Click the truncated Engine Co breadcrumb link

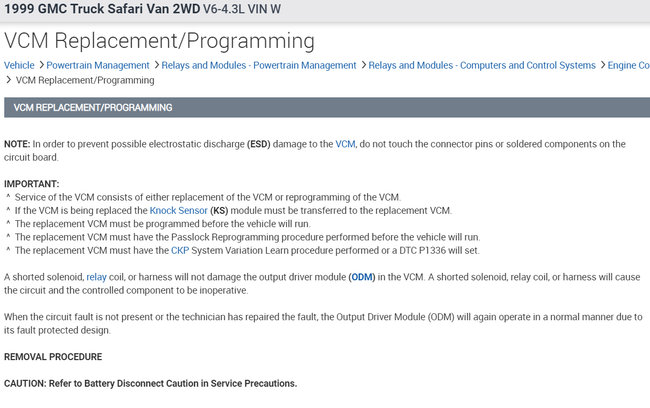point(628,65)
